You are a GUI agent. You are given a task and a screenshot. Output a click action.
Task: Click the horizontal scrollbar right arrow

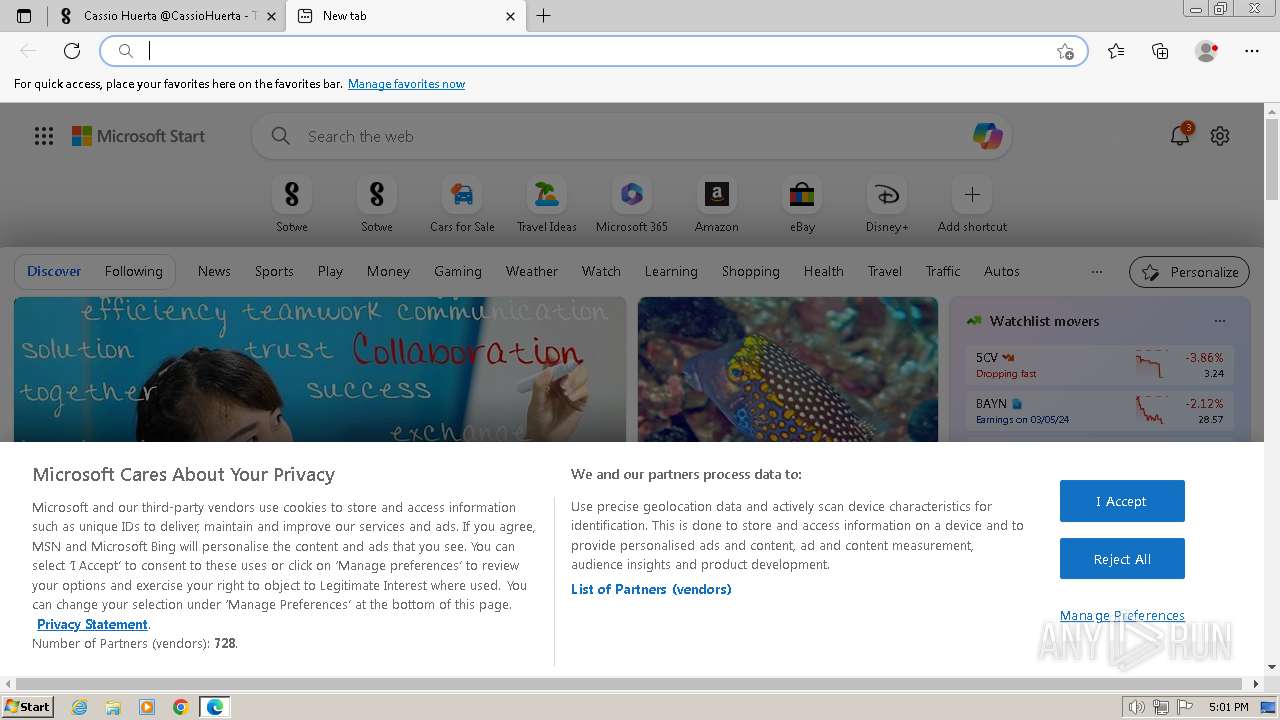1257,684
